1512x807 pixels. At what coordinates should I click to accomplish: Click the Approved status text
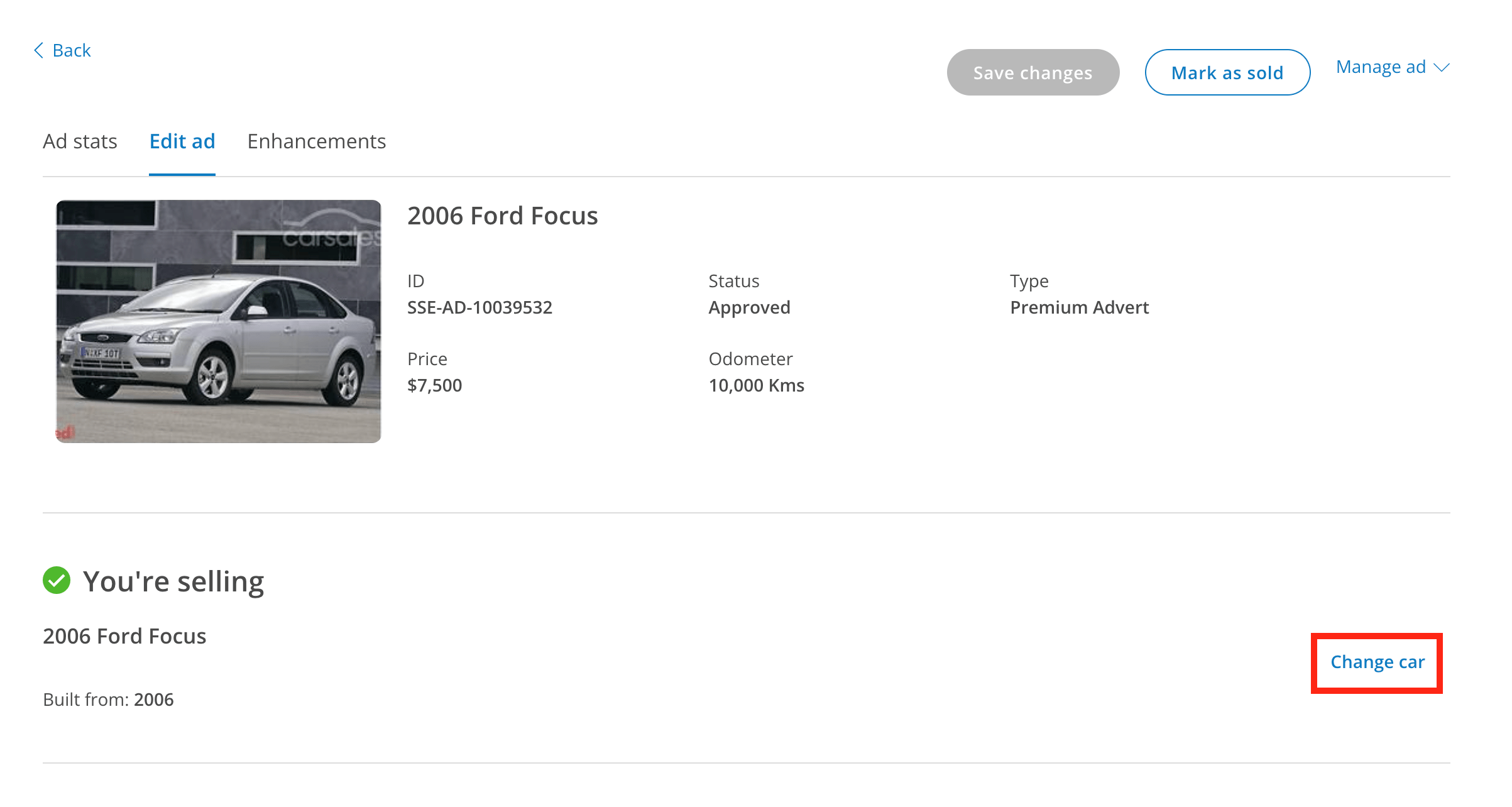tap(749, 307)
